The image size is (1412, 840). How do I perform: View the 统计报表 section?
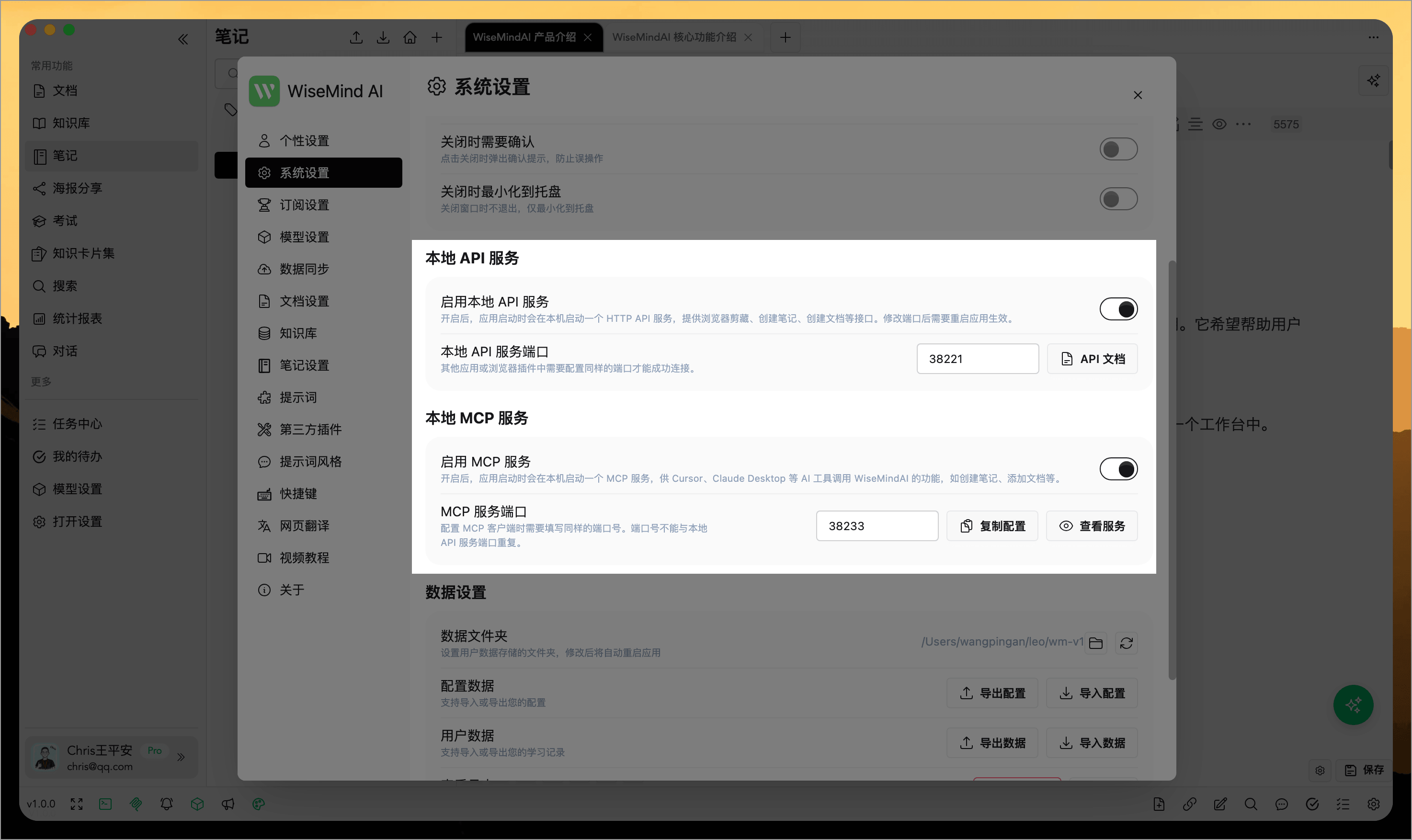(78, 318)
